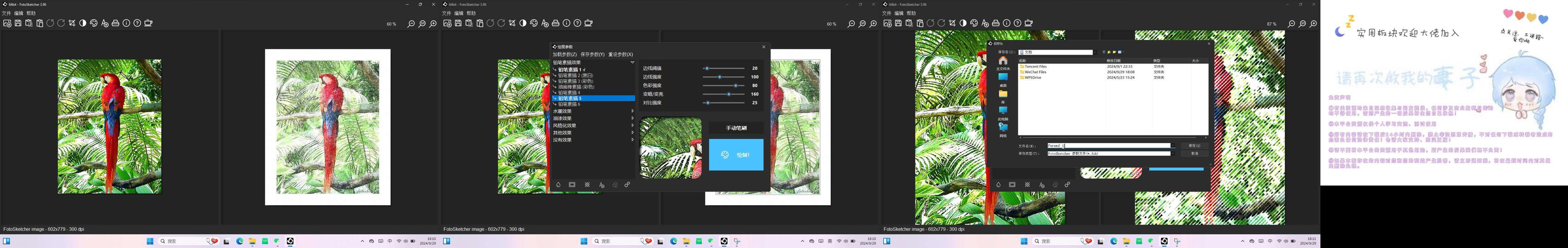Click the 保存(S) button in save dialog
The width and height of the screenshot is (1568, 248).
(x=1194, y=146)
